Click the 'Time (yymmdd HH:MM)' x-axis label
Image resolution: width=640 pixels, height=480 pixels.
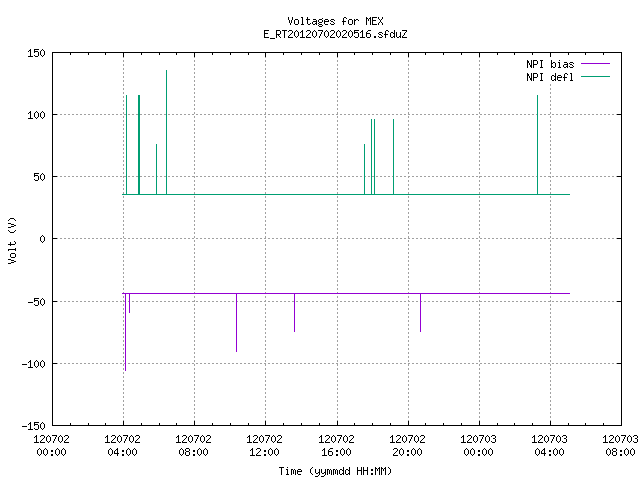click(335, 471)
